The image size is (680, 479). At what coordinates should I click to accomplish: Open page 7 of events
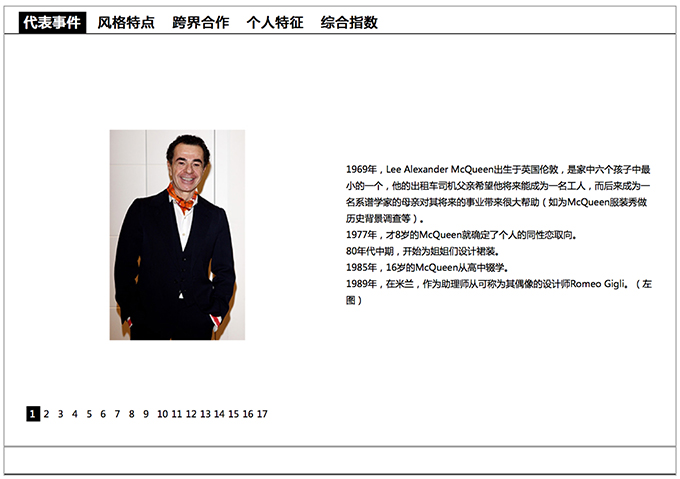(117, 414)
